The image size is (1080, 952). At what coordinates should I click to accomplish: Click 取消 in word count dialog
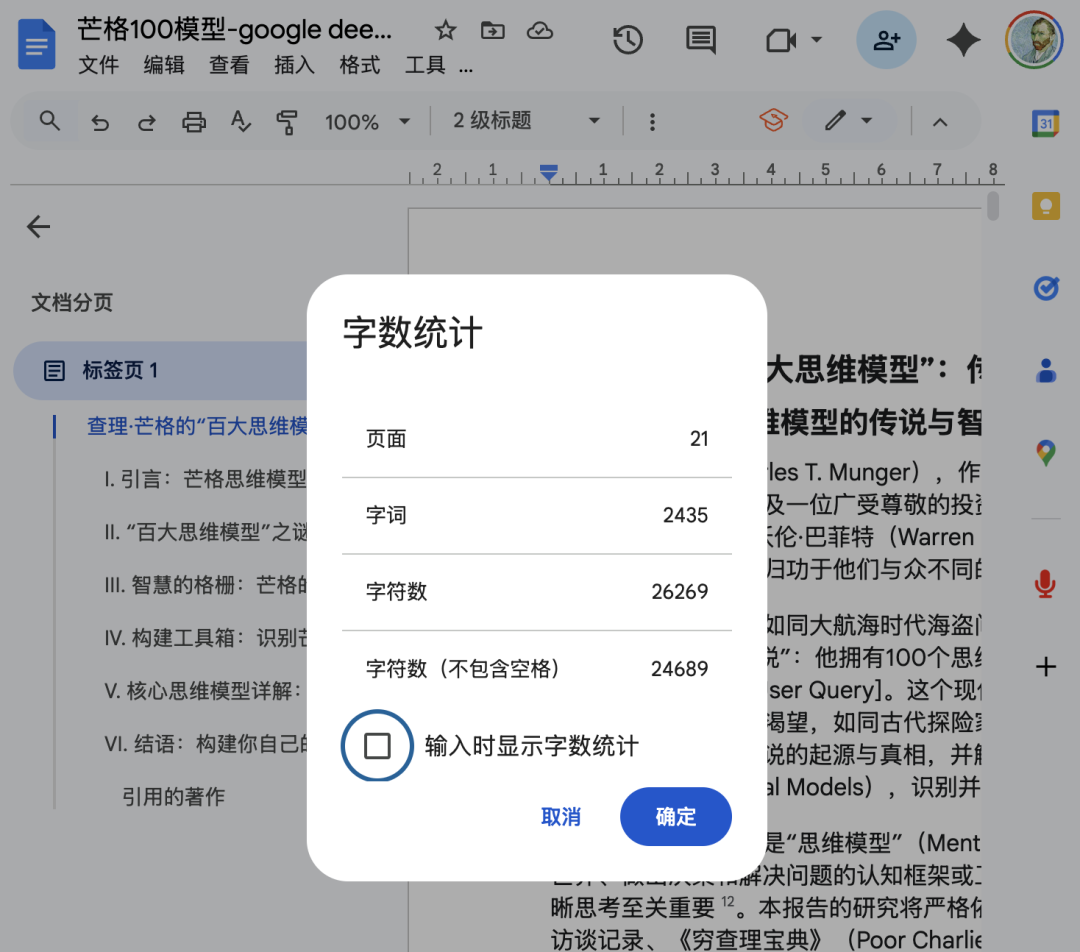tap(561, 817)
